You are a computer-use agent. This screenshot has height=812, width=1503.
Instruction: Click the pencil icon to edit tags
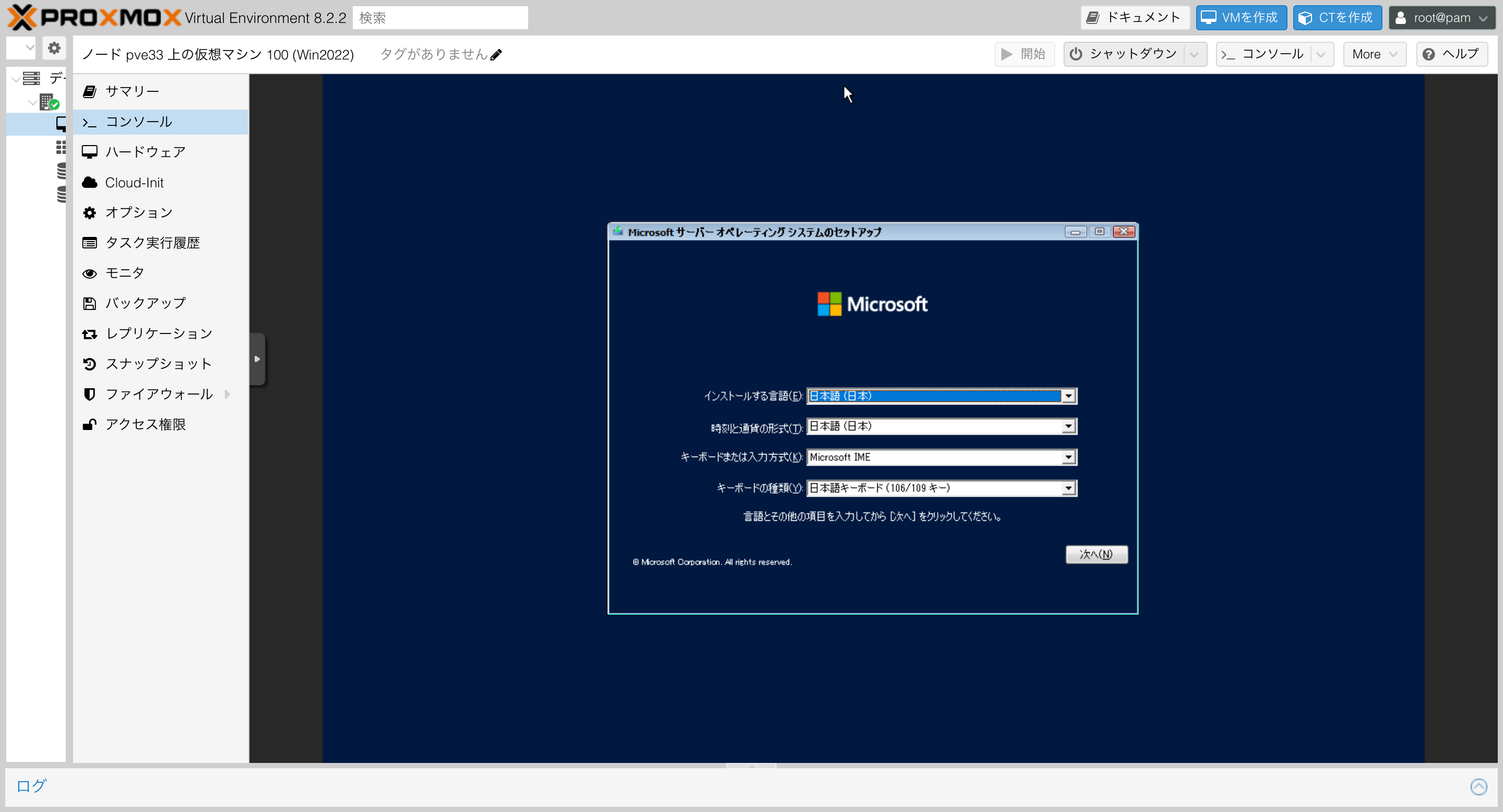tap(496, 55)
